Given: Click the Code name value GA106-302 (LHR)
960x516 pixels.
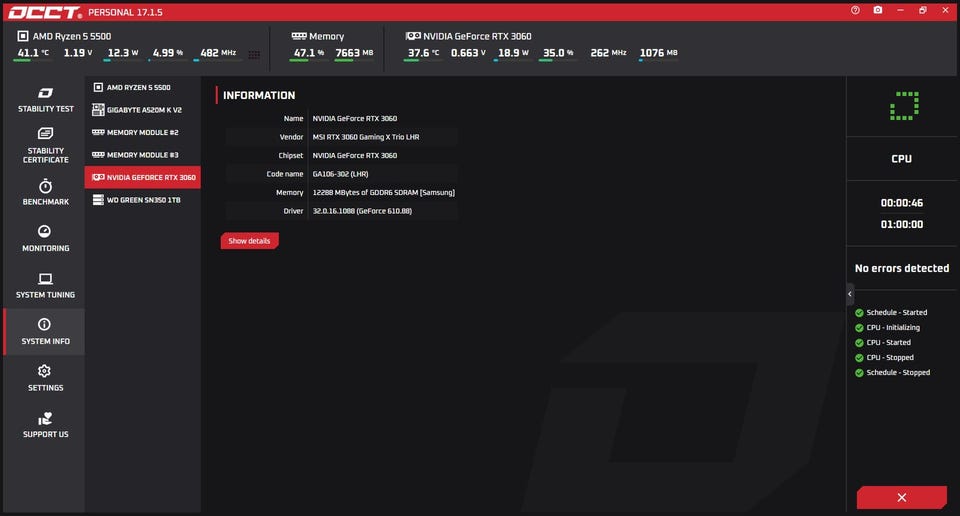Looking at the screenshot, I should click(x=340, y=174).
